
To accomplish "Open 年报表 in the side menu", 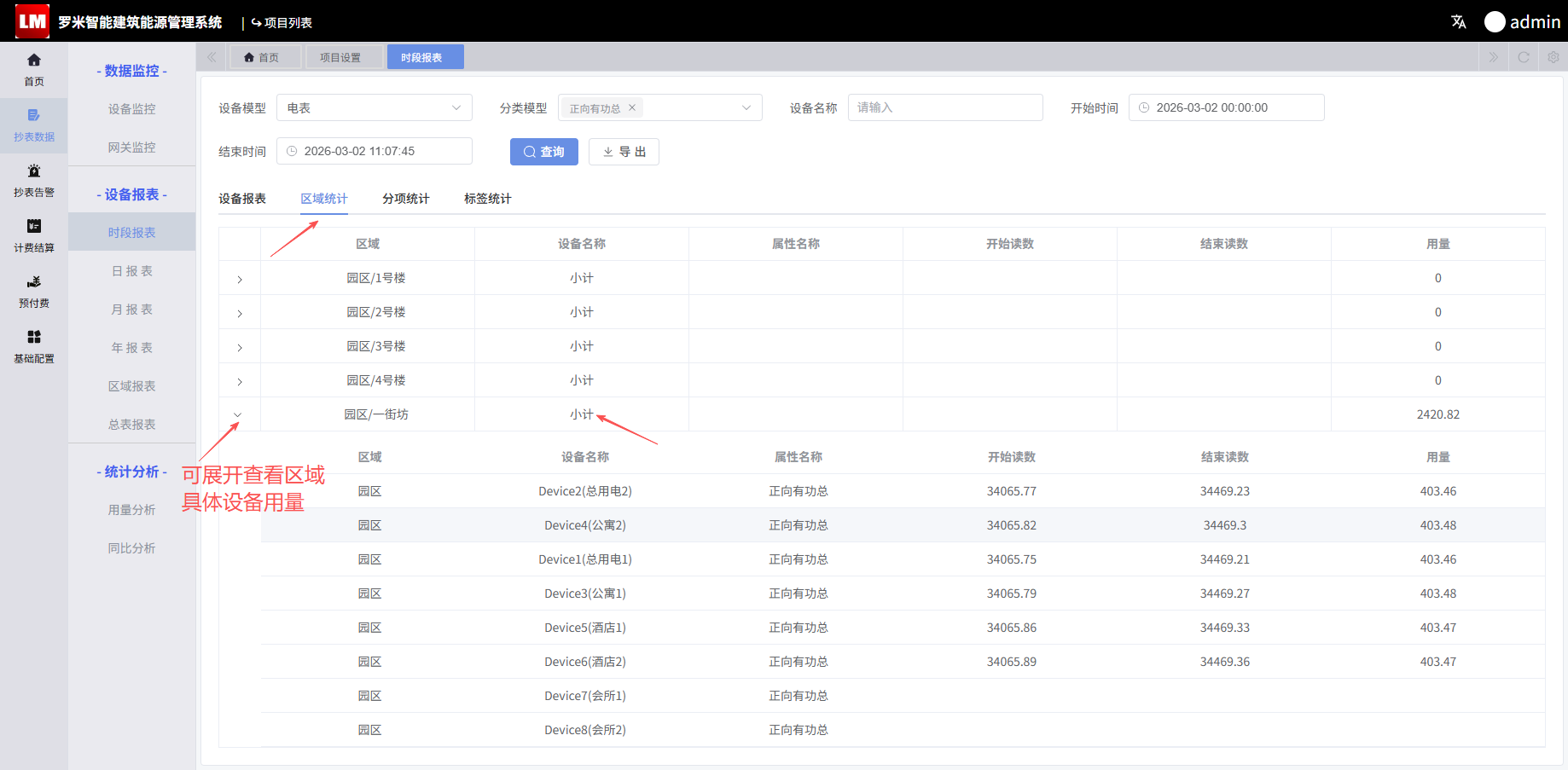I will click(131, 348).
